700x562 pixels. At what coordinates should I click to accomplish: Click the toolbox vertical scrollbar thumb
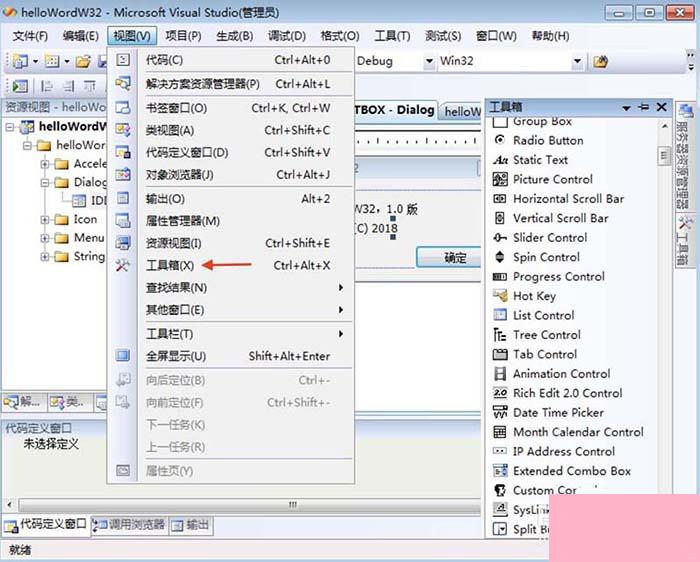664,156
